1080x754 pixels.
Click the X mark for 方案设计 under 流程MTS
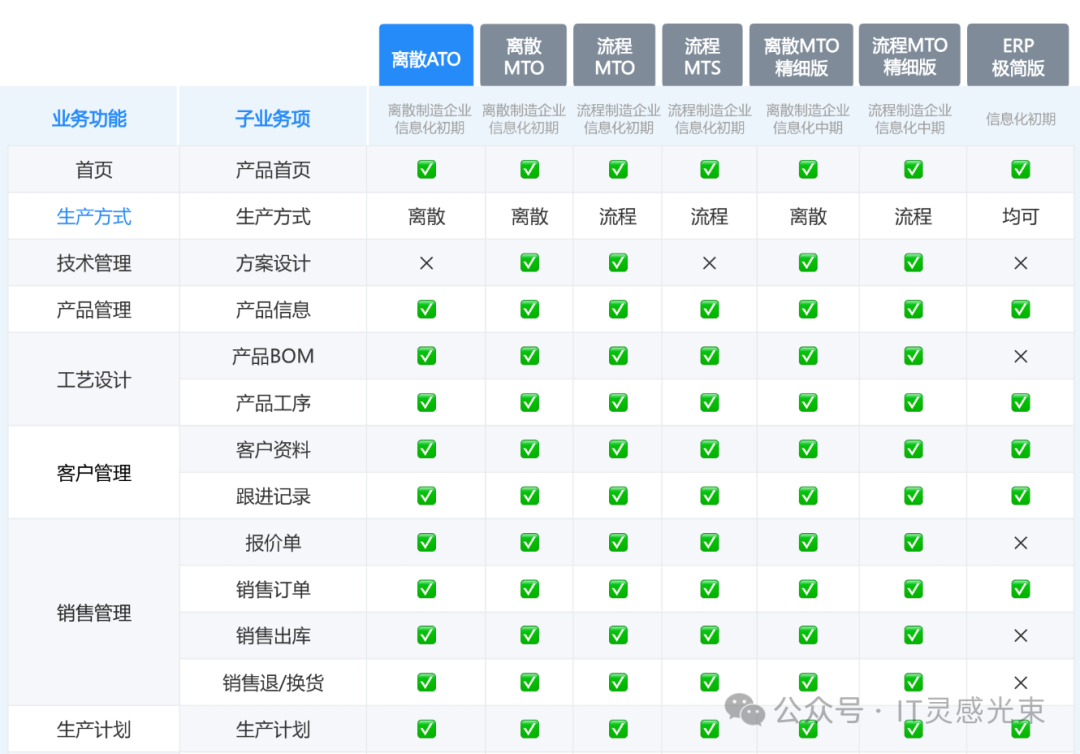click(709, 263)
